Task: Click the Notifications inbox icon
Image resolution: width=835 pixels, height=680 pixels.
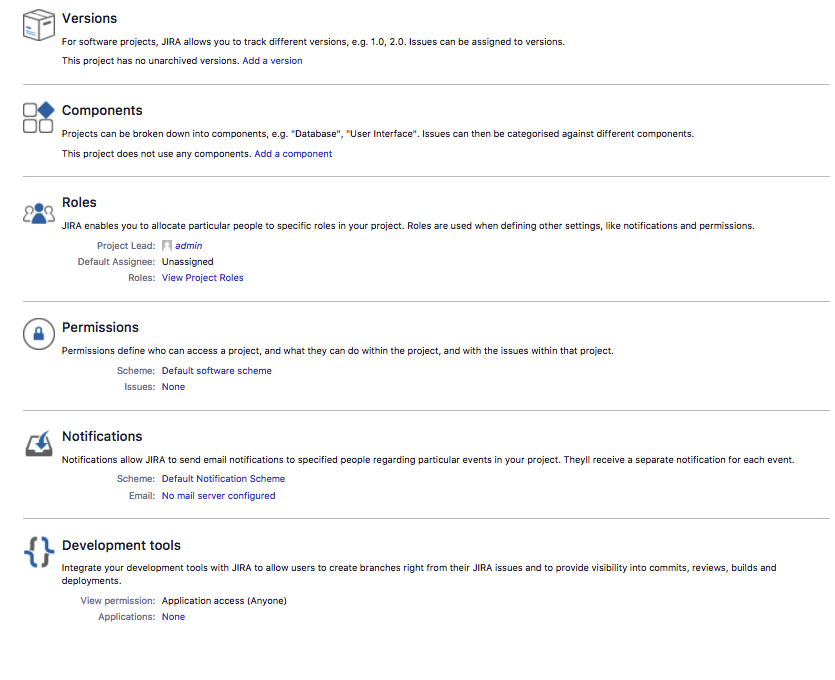Action: (38, 444)
